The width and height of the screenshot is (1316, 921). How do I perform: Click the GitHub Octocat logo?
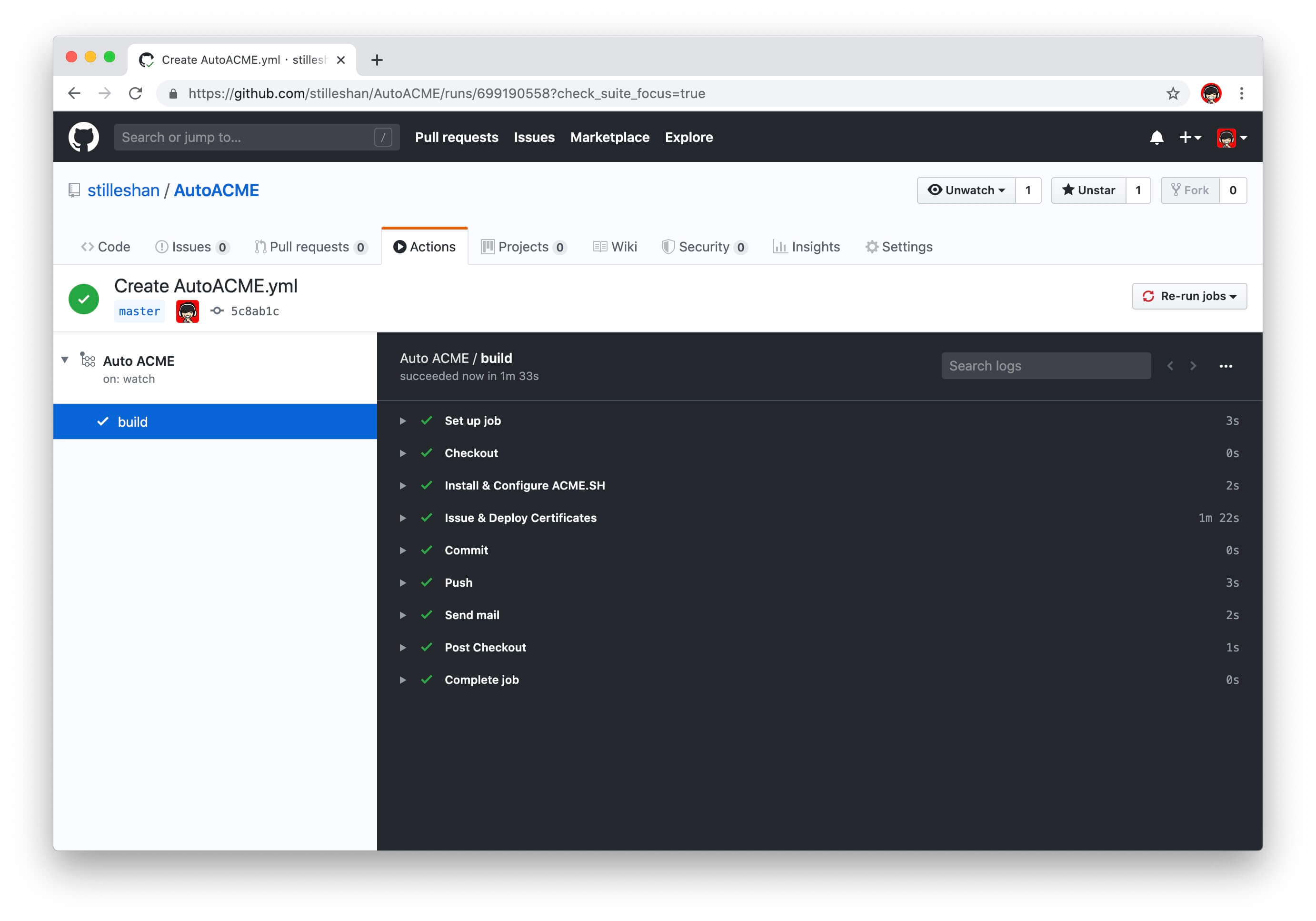pos(84,137)
